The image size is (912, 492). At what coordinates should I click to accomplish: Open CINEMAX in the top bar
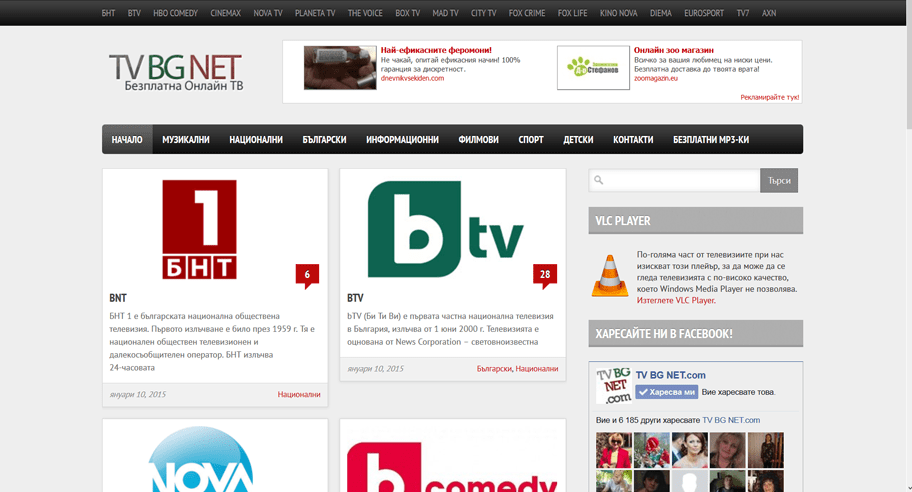click(x=226, y=13)
